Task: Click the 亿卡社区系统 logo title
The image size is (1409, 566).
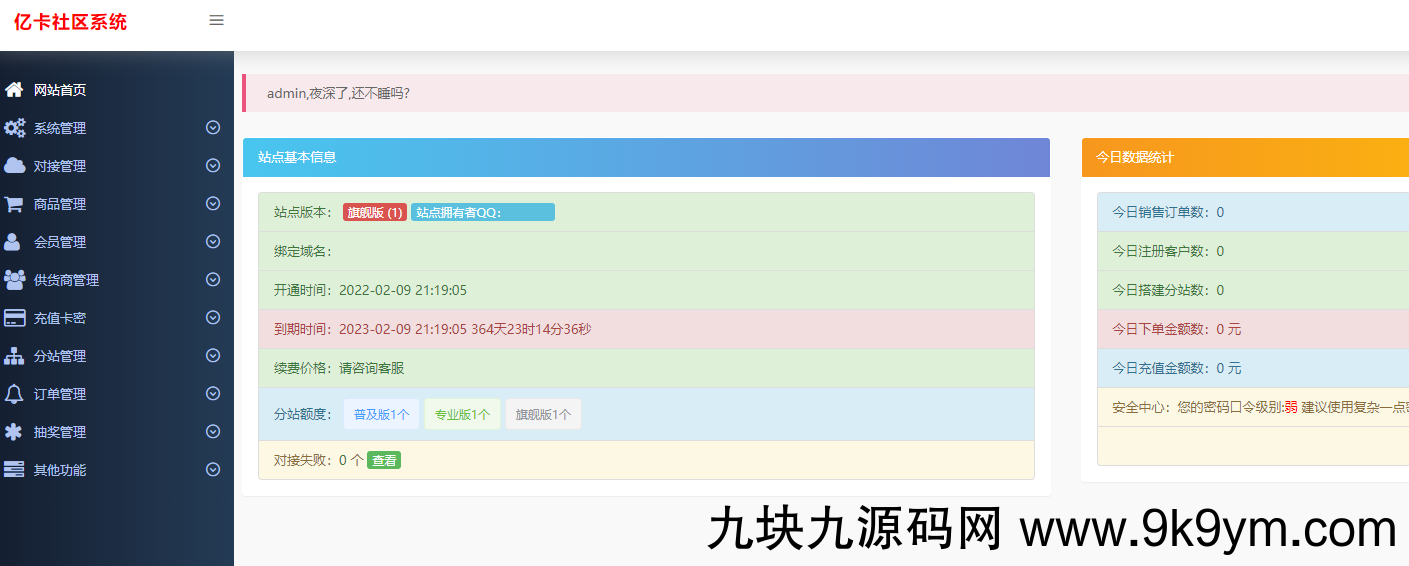Action: click(x=71, y=22)
